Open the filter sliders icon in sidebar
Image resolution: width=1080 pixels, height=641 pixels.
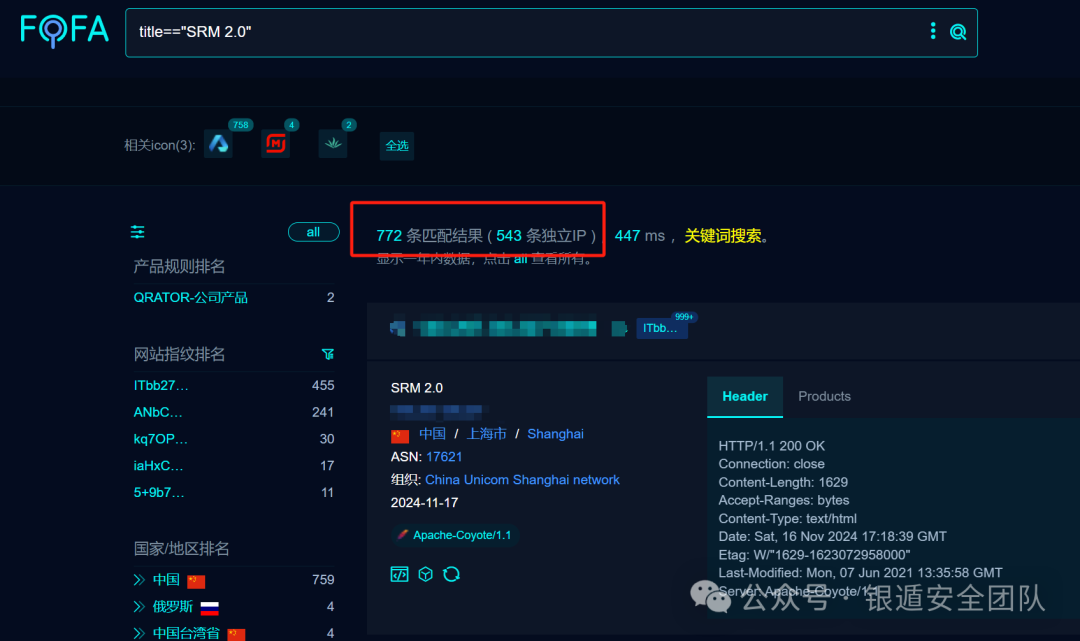(x=138, y=232)
